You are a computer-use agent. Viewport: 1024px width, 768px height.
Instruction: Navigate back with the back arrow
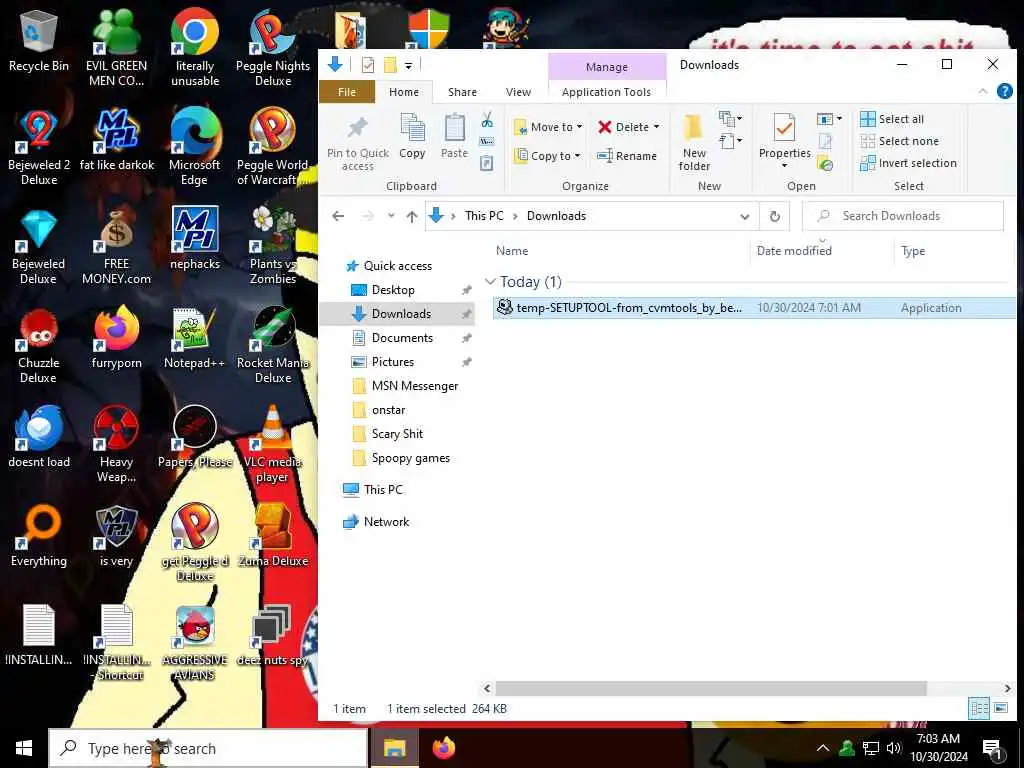pyautogui.click(x=338, y=216)
